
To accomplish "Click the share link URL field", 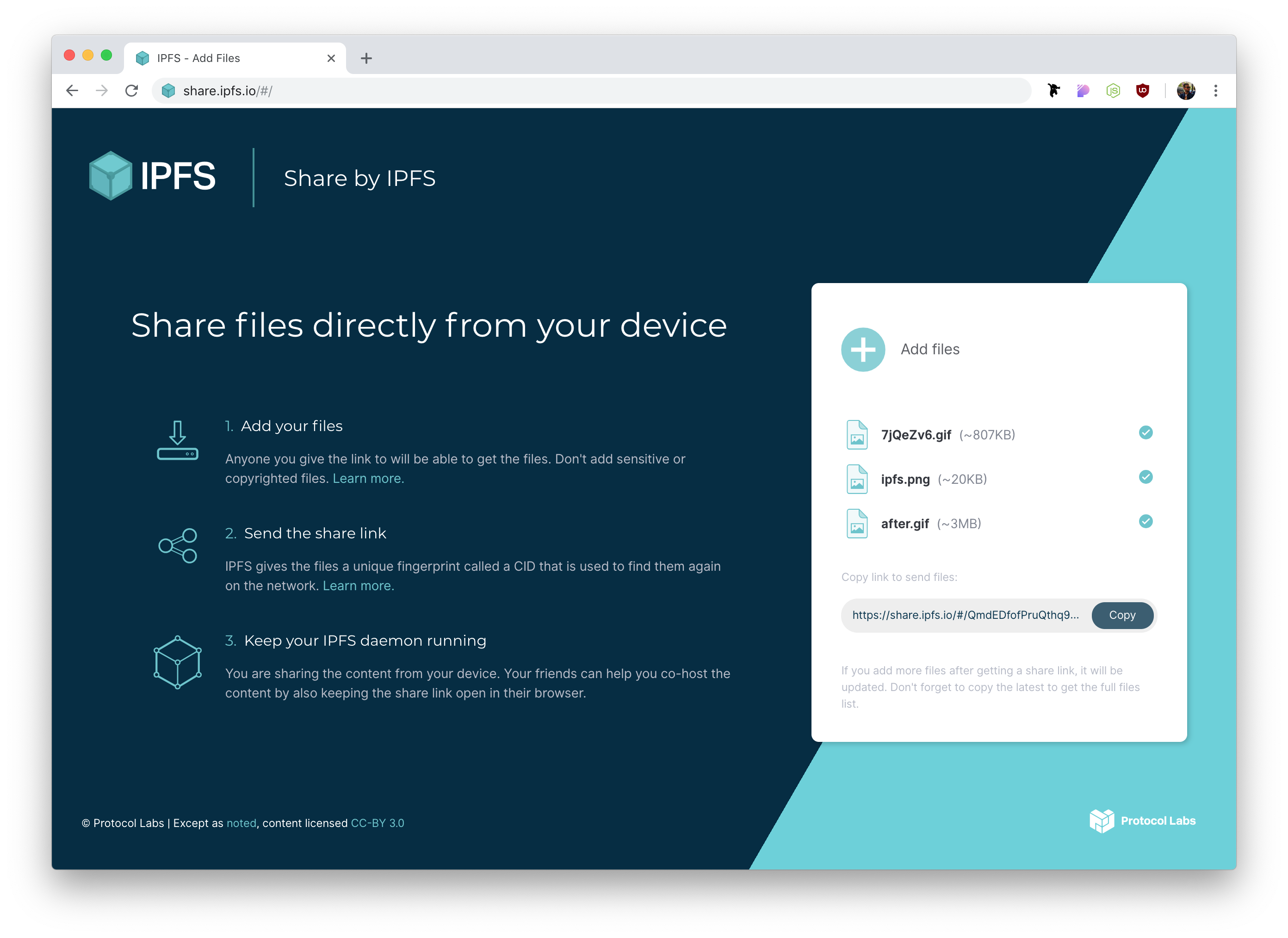I will [965, 616].
